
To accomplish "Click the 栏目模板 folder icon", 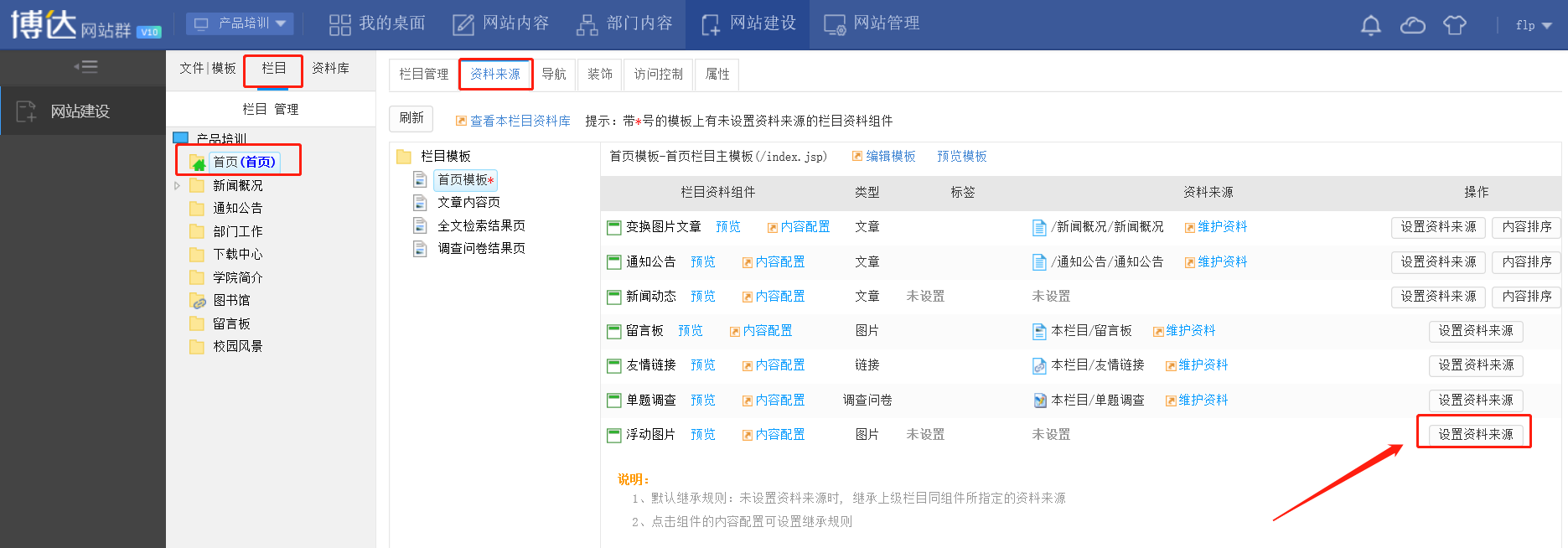I will (x=404, y=157).
